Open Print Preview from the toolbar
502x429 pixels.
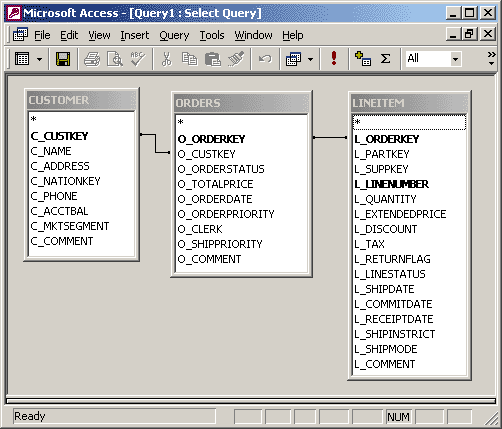click(x=115, y=59)
